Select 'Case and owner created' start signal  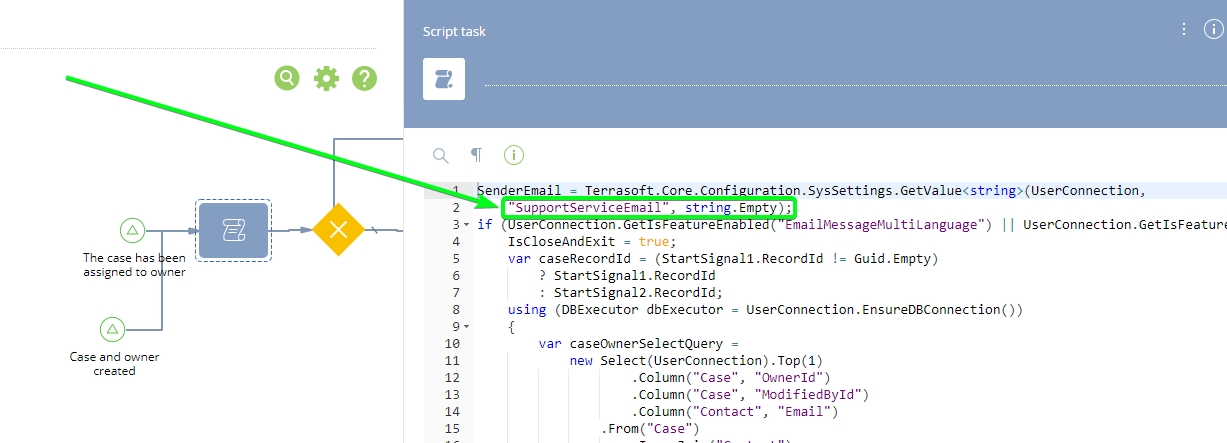point(113,329)
